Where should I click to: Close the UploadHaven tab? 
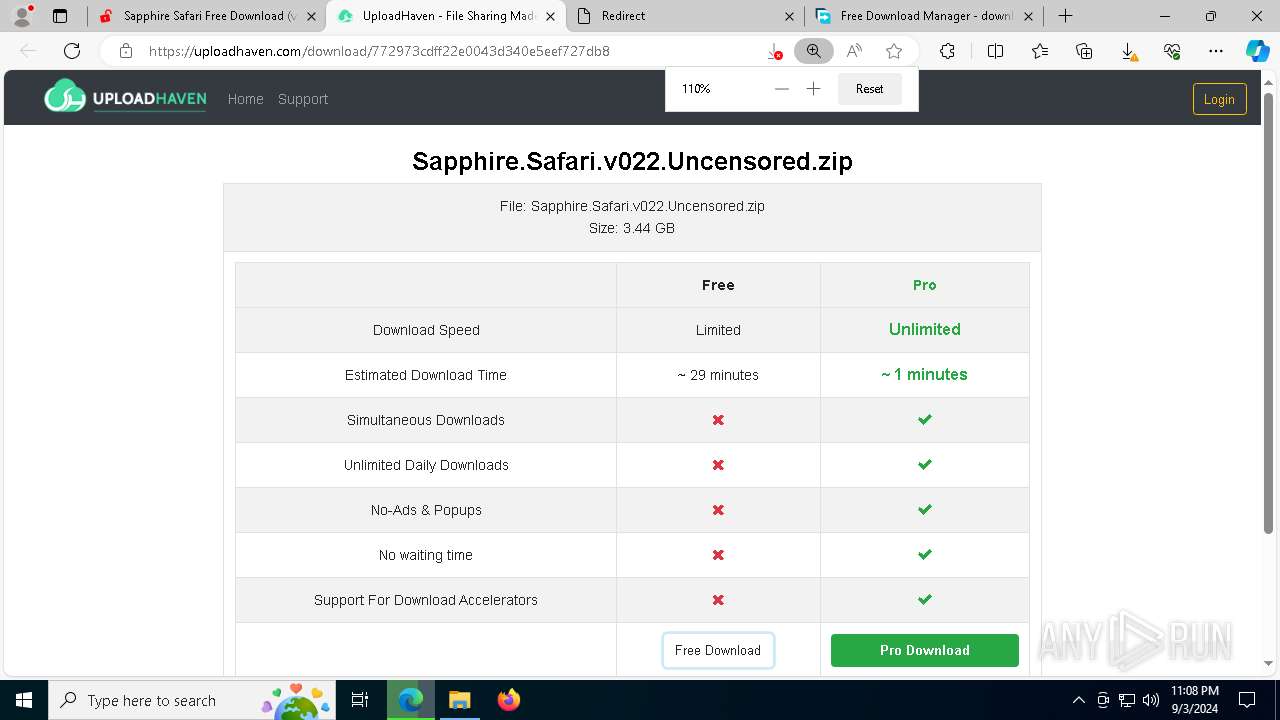point(550,16)
